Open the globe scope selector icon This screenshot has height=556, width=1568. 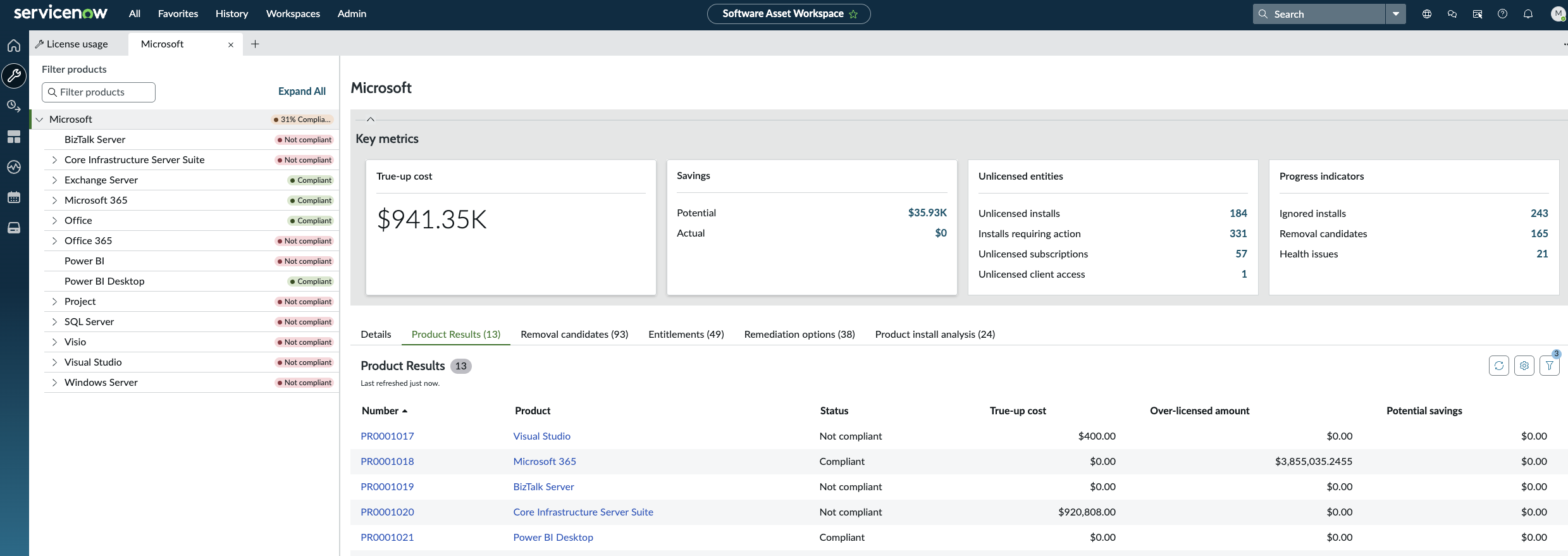pos(1427,14)
